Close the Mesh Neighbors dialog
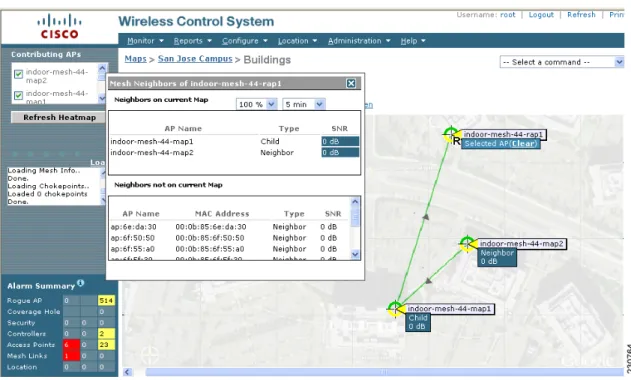The height and width of the screenshot is (380, 631). pyautogui.click(x=351, y=83)
